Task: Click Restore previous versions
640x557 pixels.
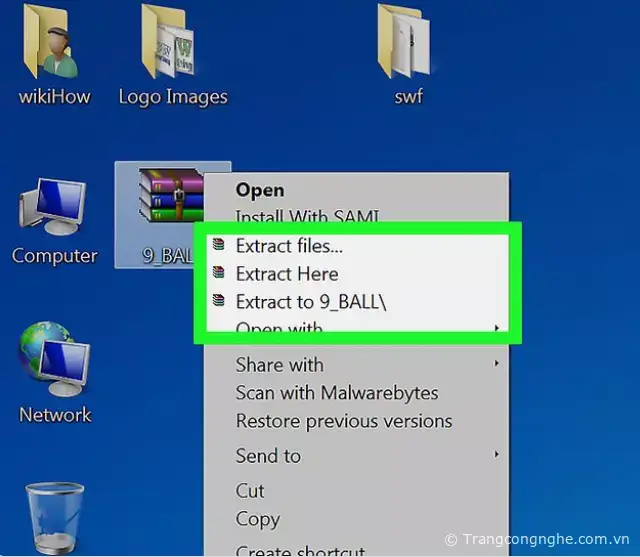Action: [344, 421]
